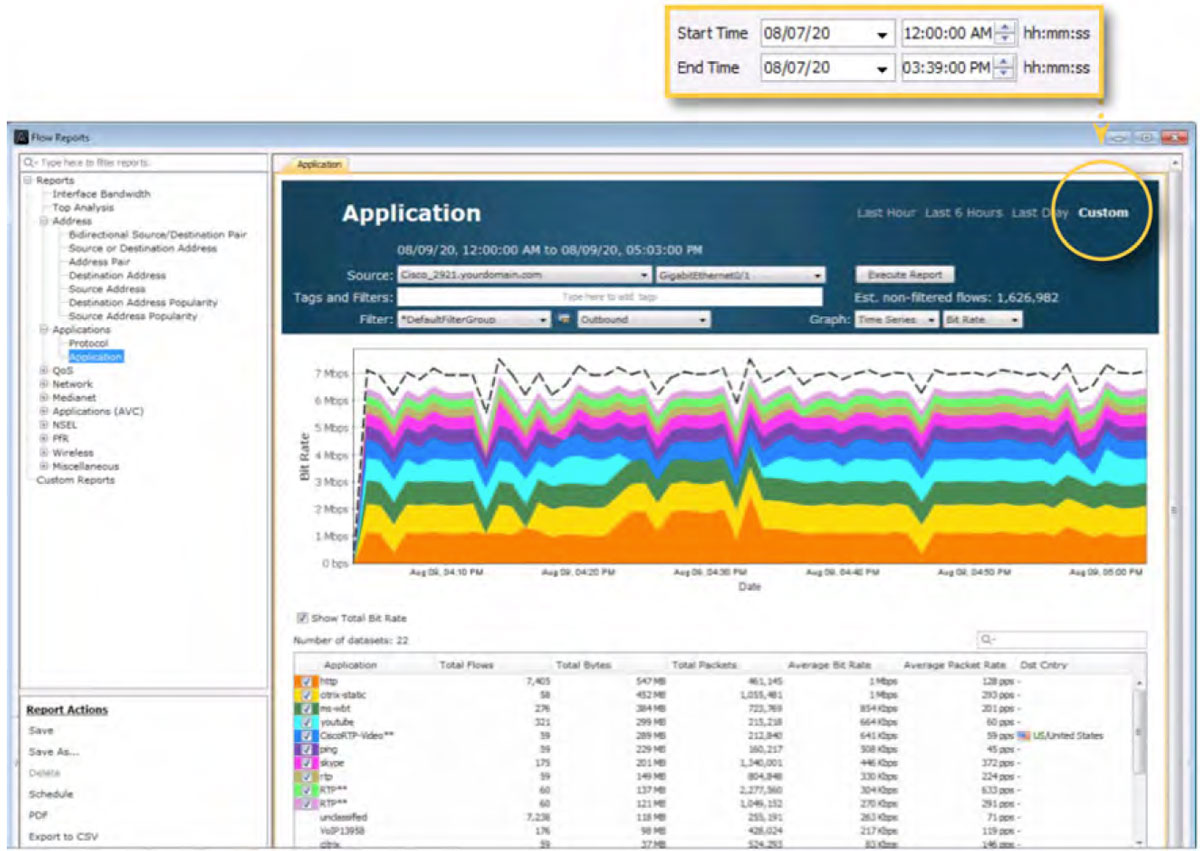Select Custom time range option

coord(1102,212)
